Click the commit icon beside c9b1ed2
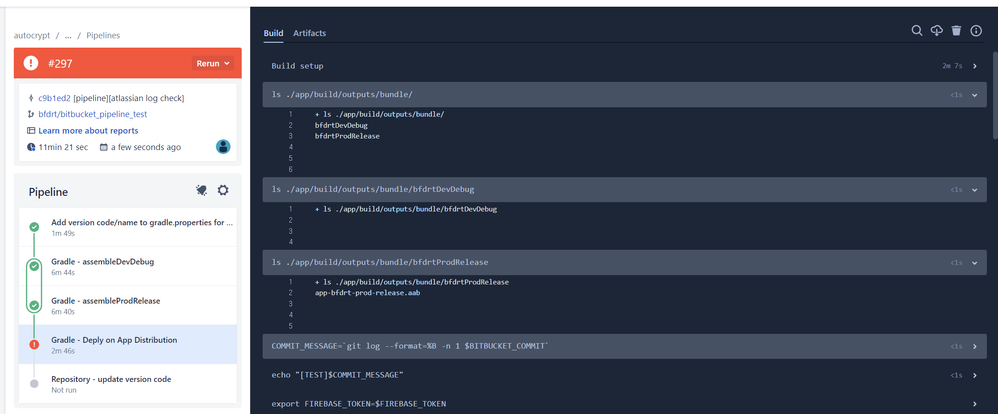The height and width of the screenshot is (414, 998). 31,98
